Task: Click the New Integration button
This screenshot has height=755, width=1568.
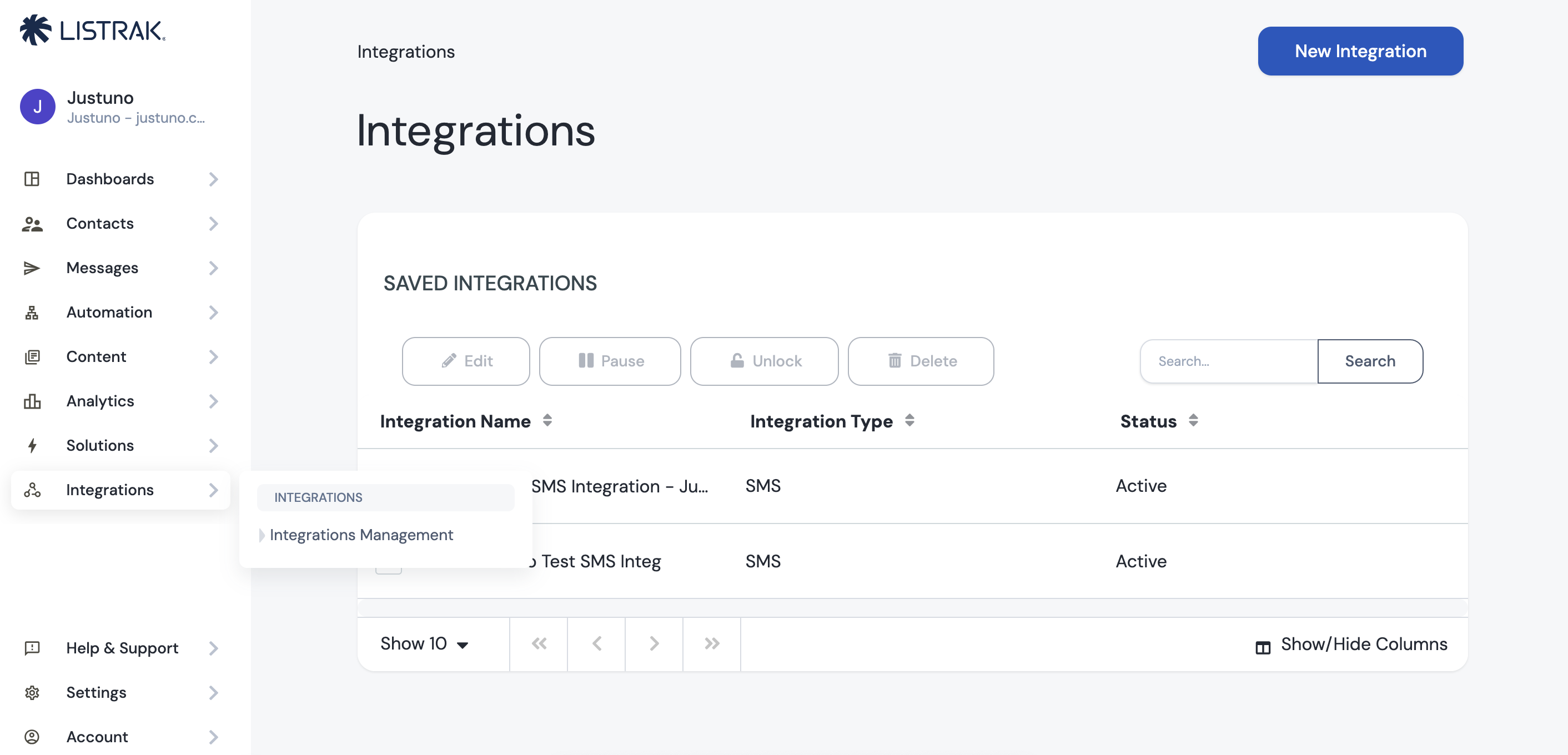Action: 1360,51
